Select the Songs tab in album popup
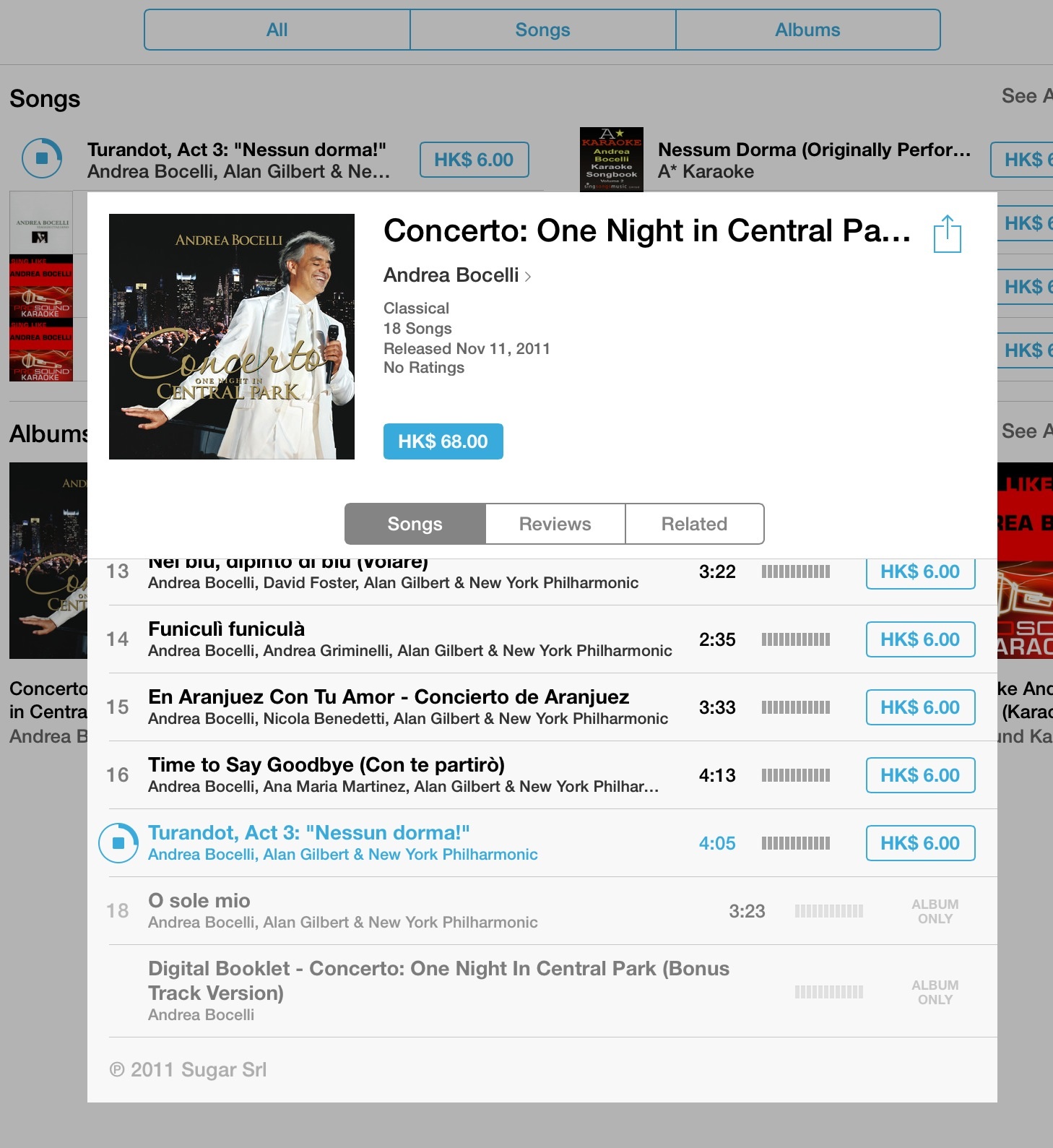Screen dimensions: 1053x1148 tap(415, 524)
